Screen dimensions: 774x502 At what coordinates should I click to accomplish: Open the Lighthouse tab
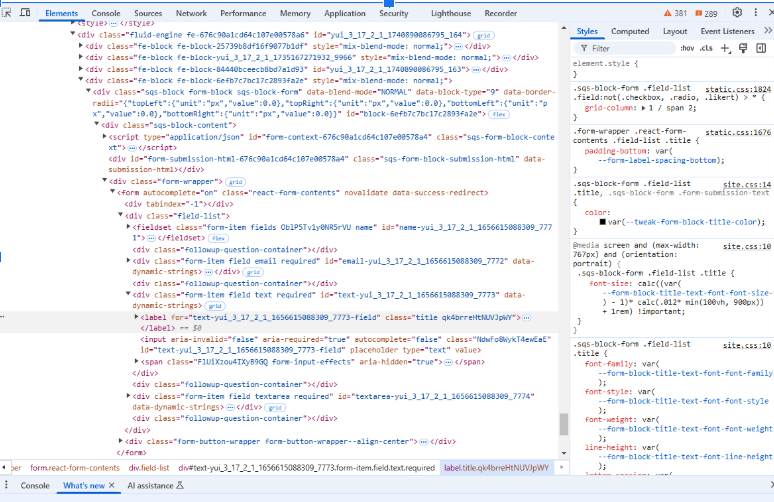coord(451,13)
